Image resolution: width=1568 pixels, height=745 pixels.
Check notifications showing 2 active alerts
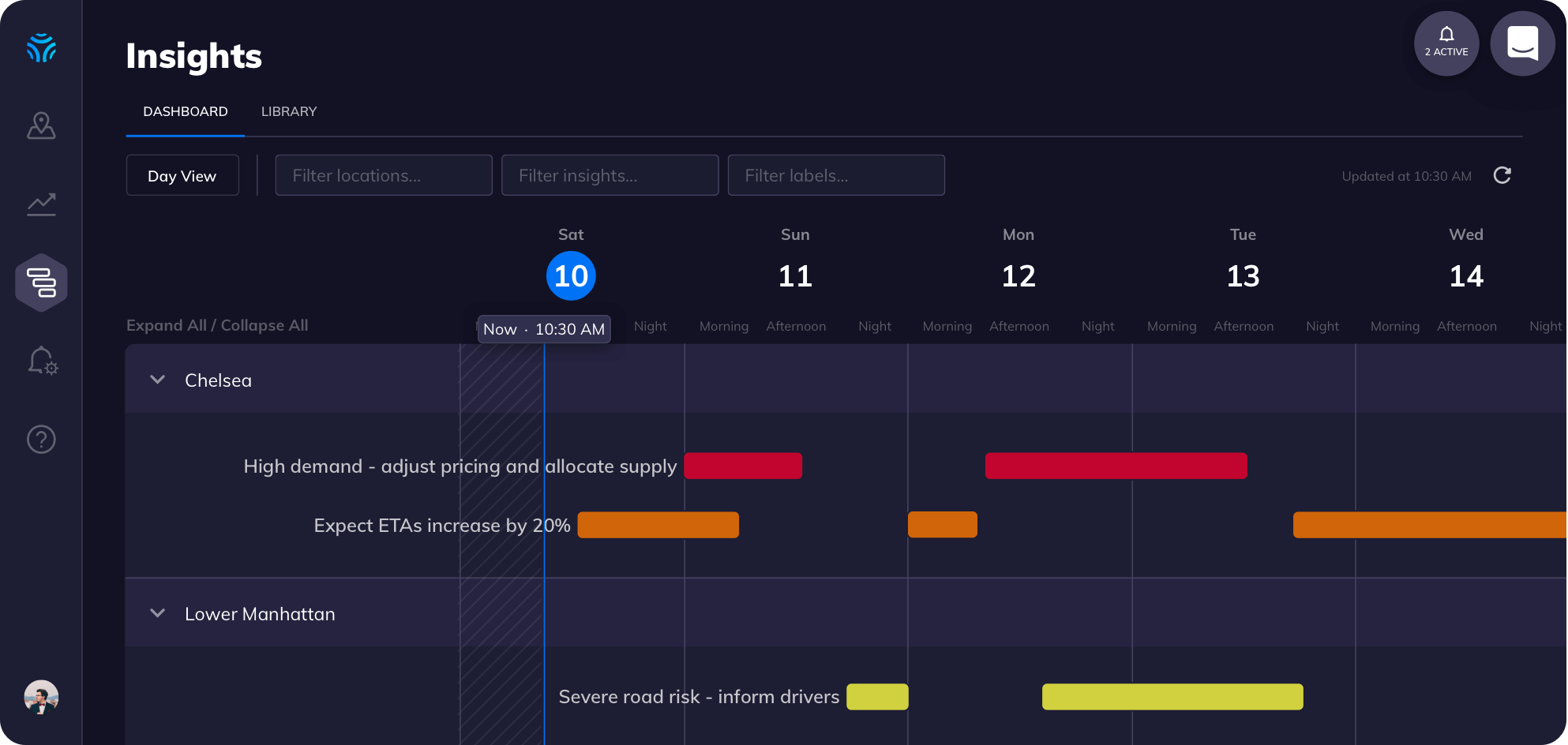1446,43
